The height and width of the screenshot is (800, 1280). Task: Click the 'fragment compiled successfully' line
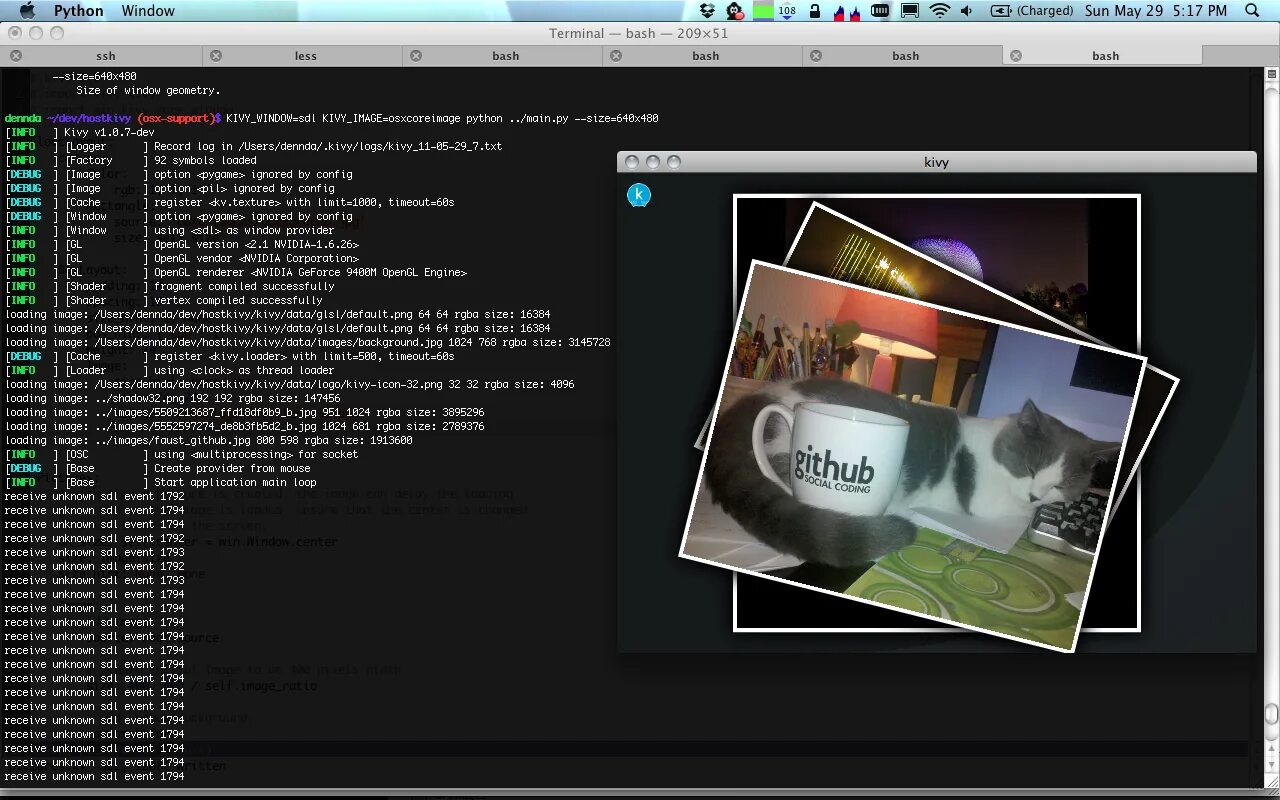[170, 286]
